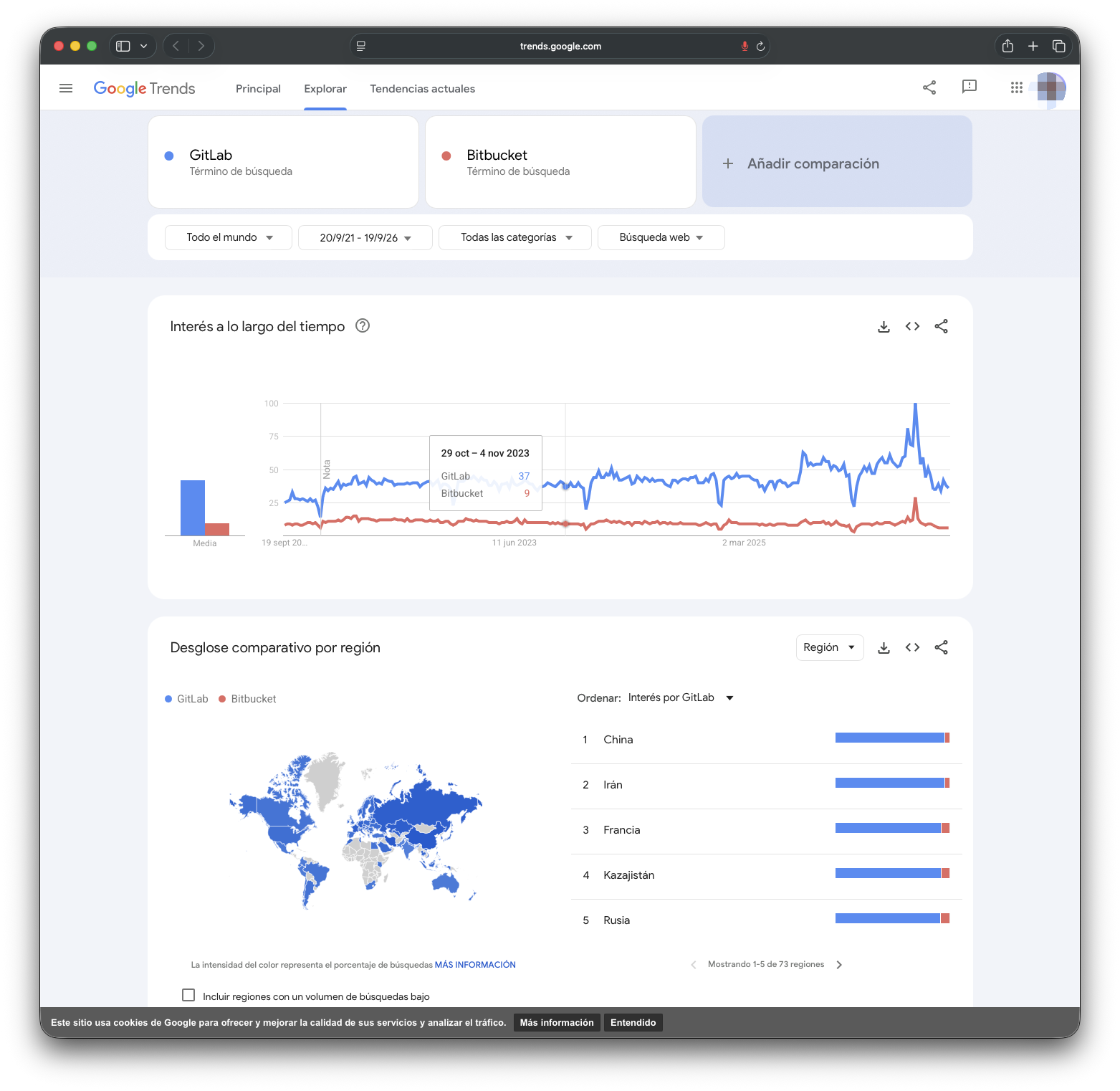Share this Trends page from header
Screen dimensions: 1120x1091
tap(929, 87)
